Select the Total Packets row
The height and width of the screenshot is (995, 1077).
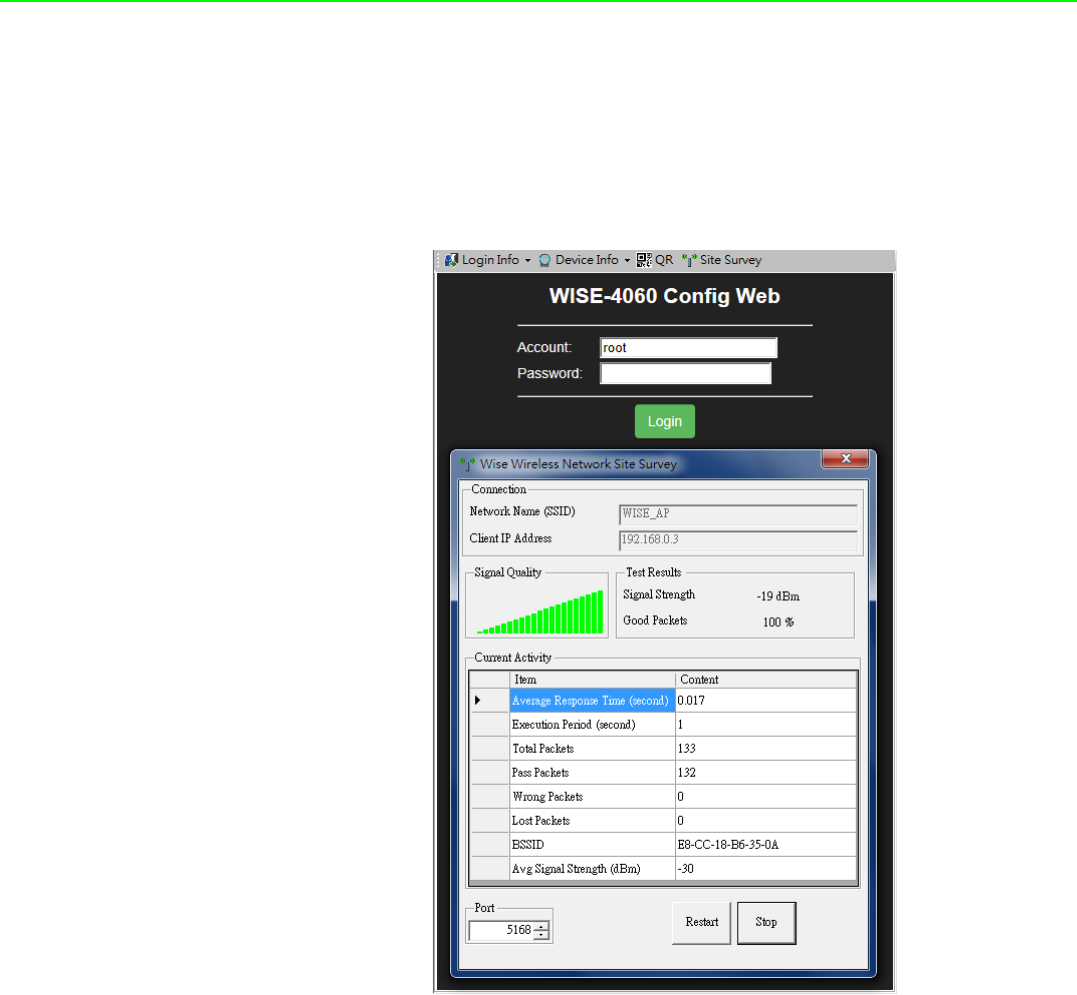click(664, 748)
